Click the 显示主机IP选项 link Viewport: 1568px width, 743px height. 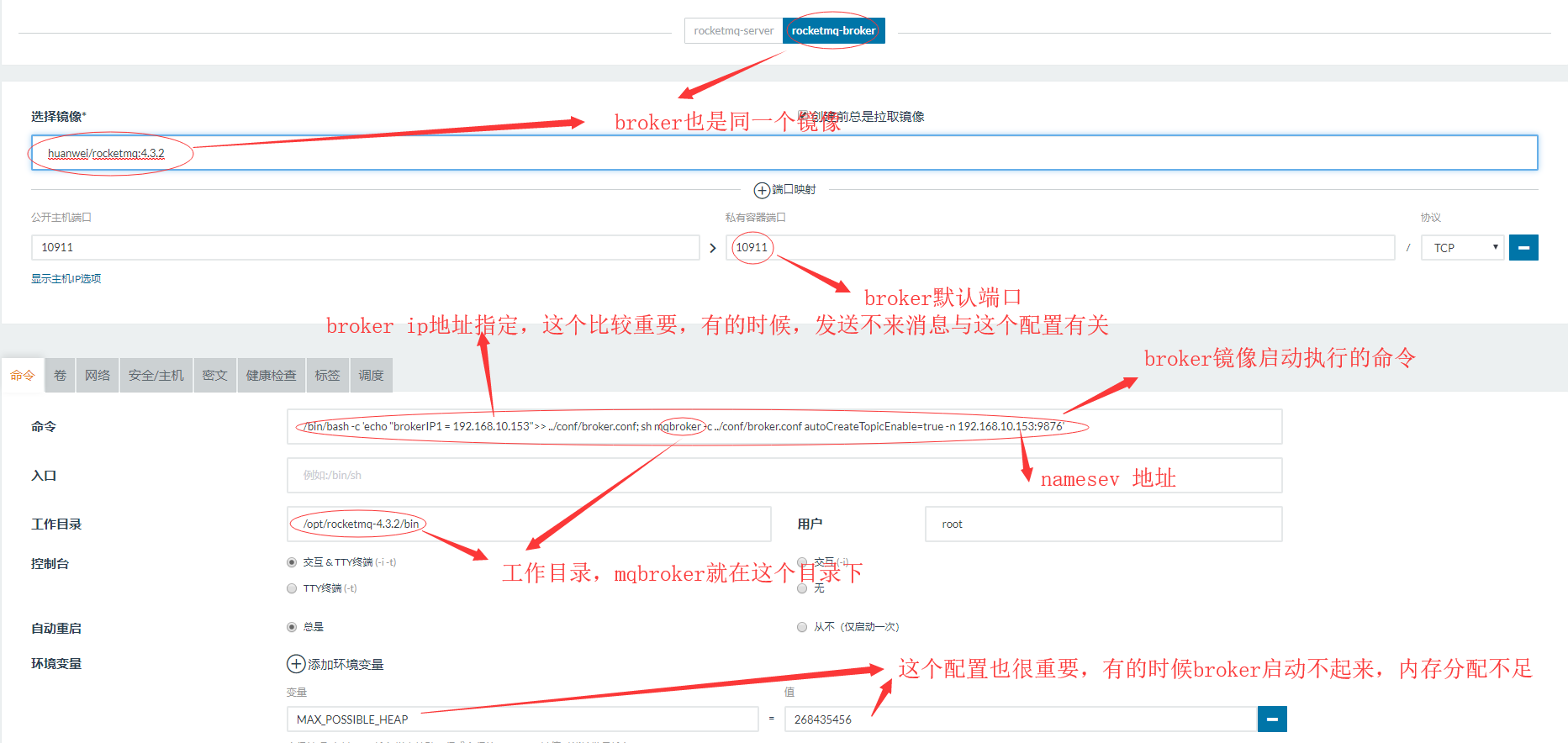point(66,279)
